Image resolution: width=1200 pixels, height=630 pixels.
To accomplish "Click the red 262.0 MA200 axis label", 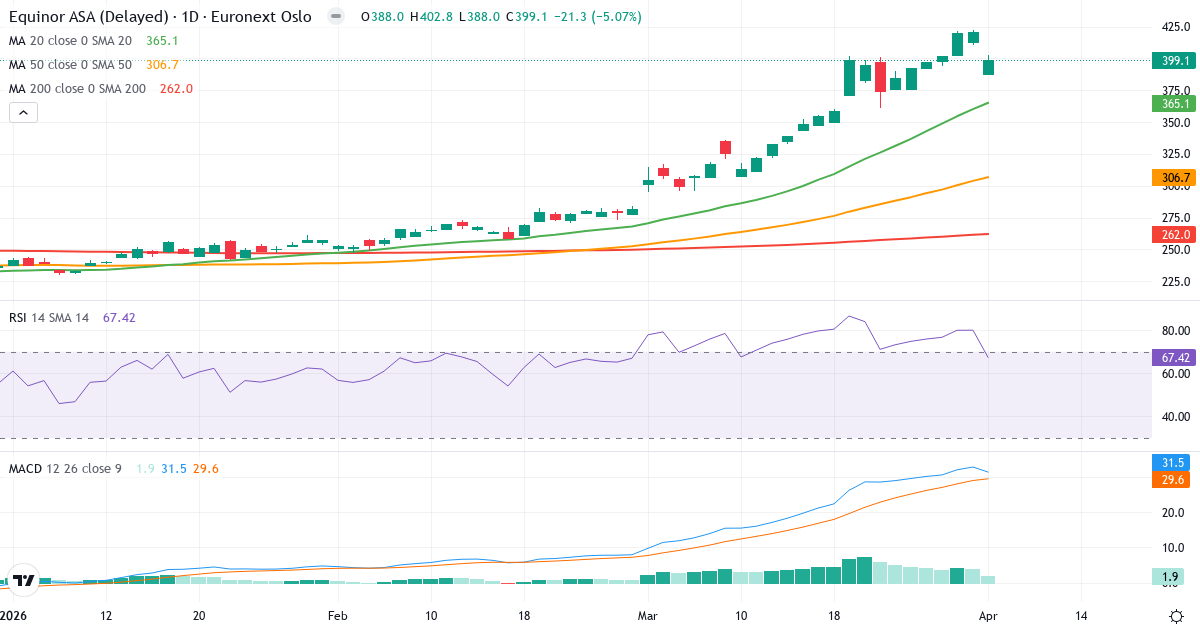I will click(1175, 235).
